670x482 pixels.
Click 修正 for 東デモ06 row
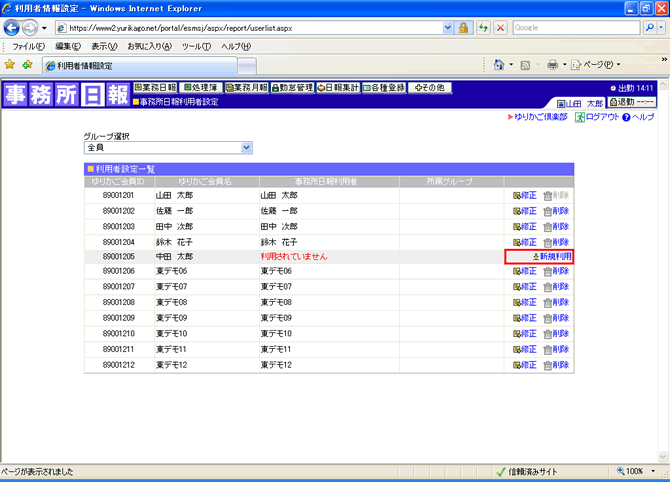[525, 271]
